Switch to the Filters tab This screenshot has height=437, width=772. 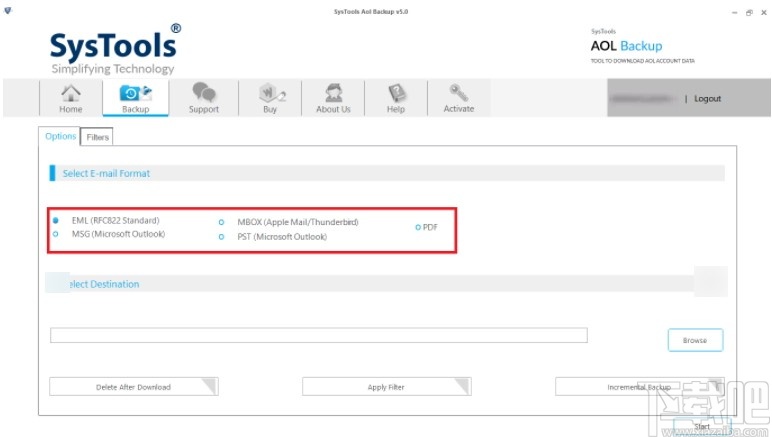[x=97, y=137]
